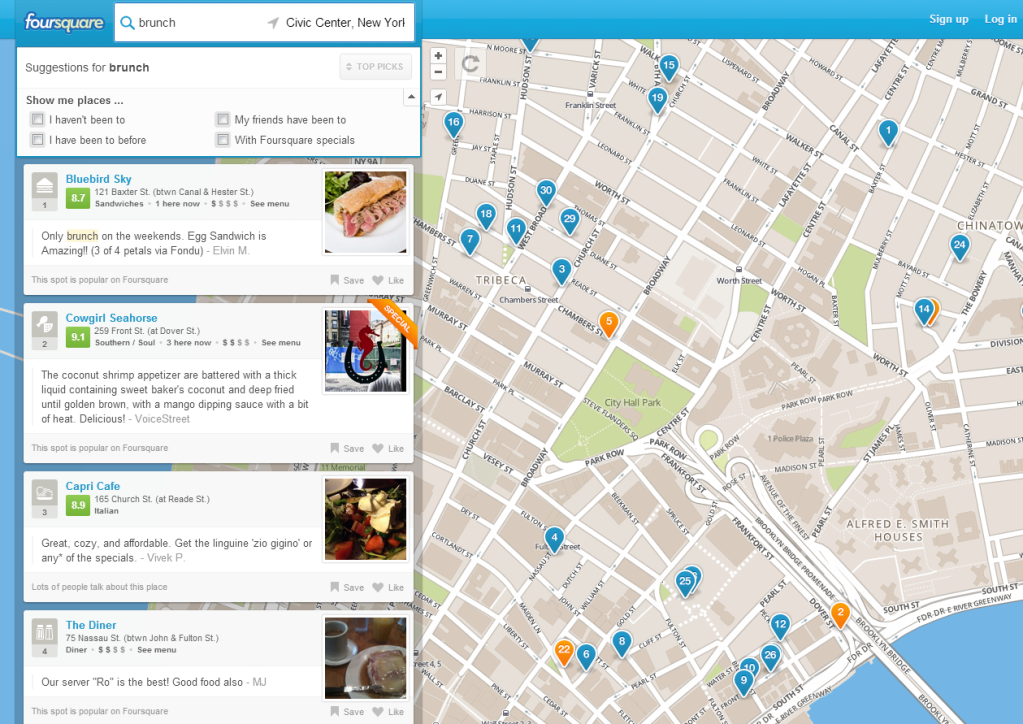Open the Cowgirl Seahorse photo thumbnail
Image resolution: width=1023 pixels, height=724 pixels.
365,351
